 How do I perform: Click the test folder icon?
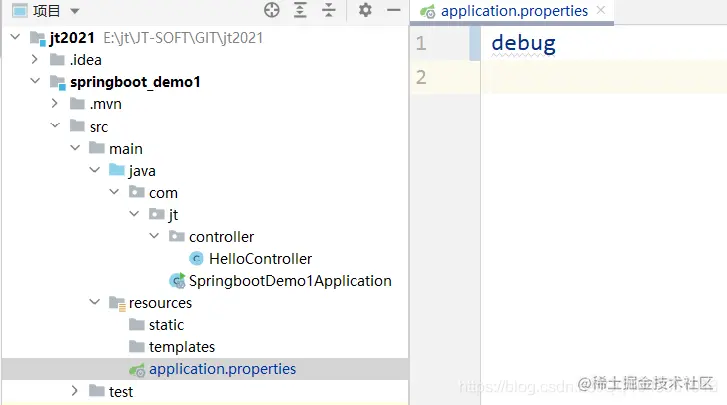tap(97, 391)
